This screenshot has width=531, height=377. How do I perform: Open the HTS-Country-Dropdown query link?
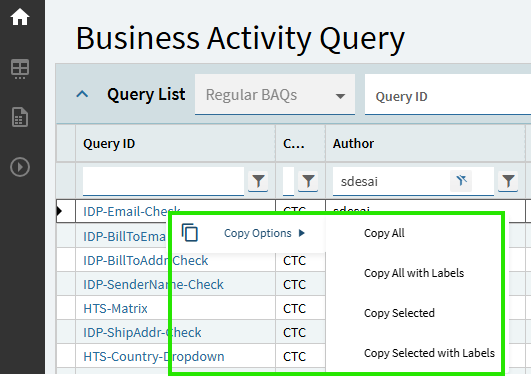coord(154,357)
